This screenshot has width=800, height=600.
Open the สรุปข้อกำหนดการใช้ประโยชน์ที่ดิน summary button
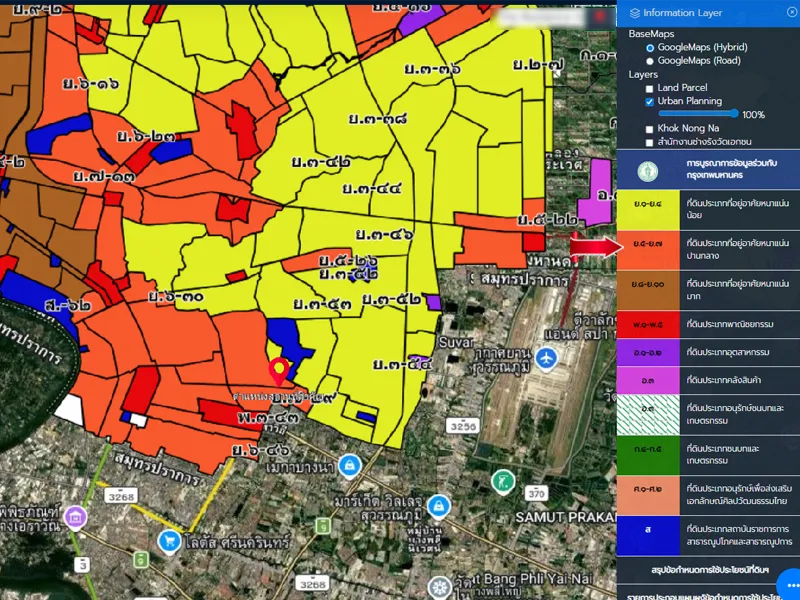(707, 569)
